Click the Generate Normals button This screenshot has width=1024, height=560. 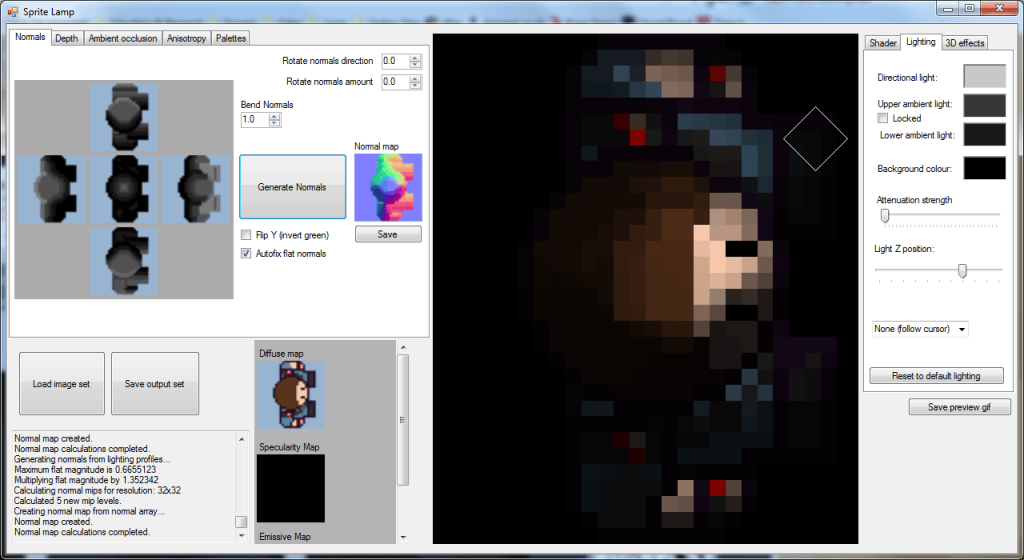[x=293, y=187]
